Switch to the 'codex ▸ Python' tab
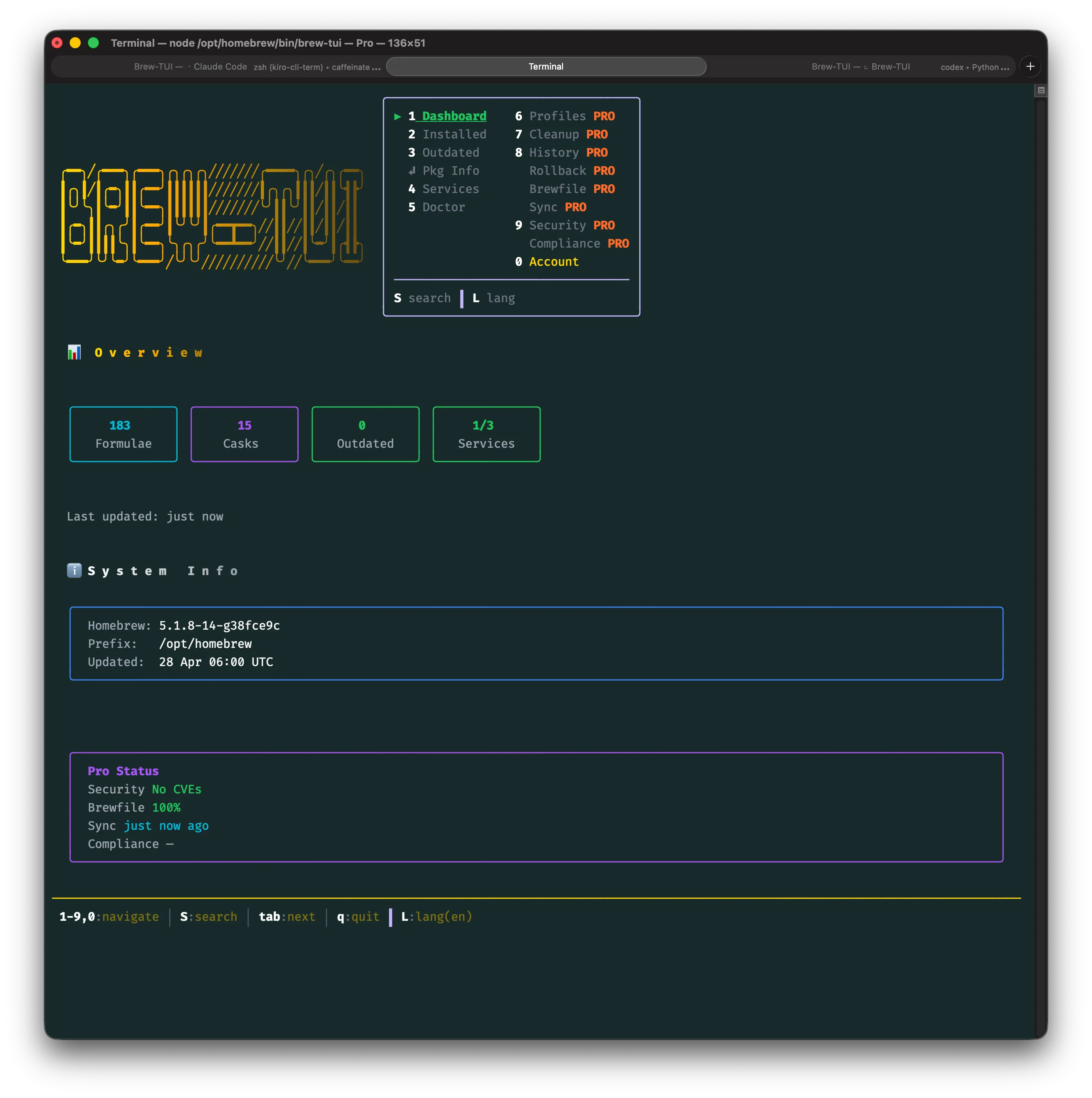This screenshot has width=1092, height=1098. [974, 66]
